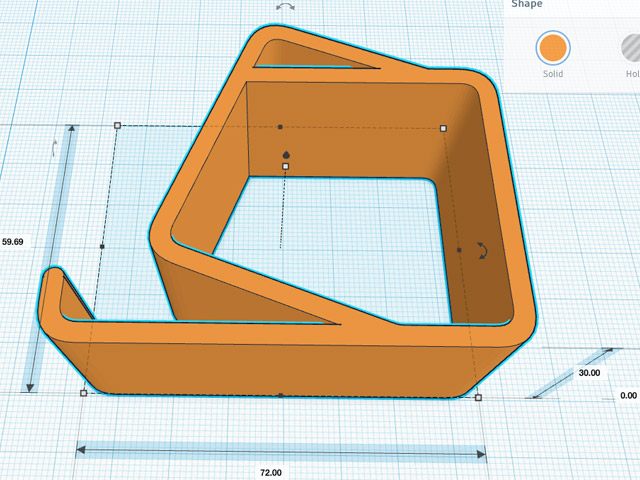Viewport: 640px width, 480px height.
Task: Click the white height handle below the cone
Action: point(286,166)
